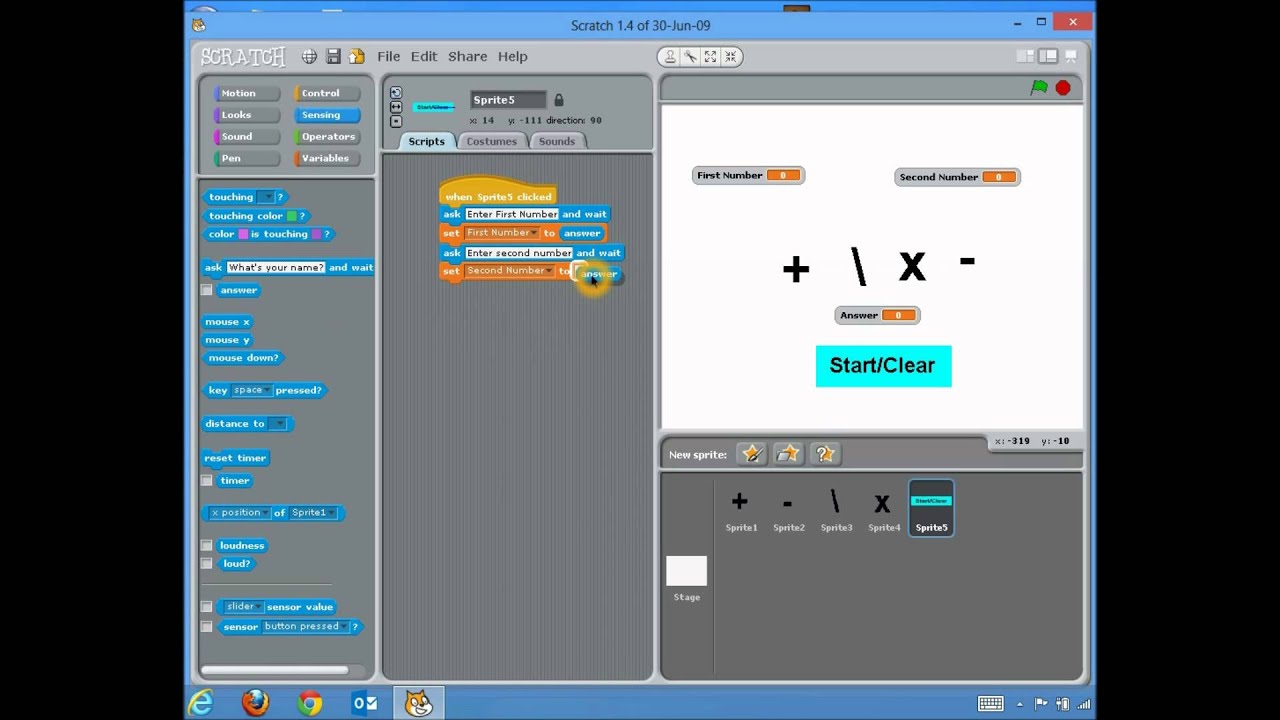Click the green flag to start
This screenshot has width=1280, height=720.
1039,88
